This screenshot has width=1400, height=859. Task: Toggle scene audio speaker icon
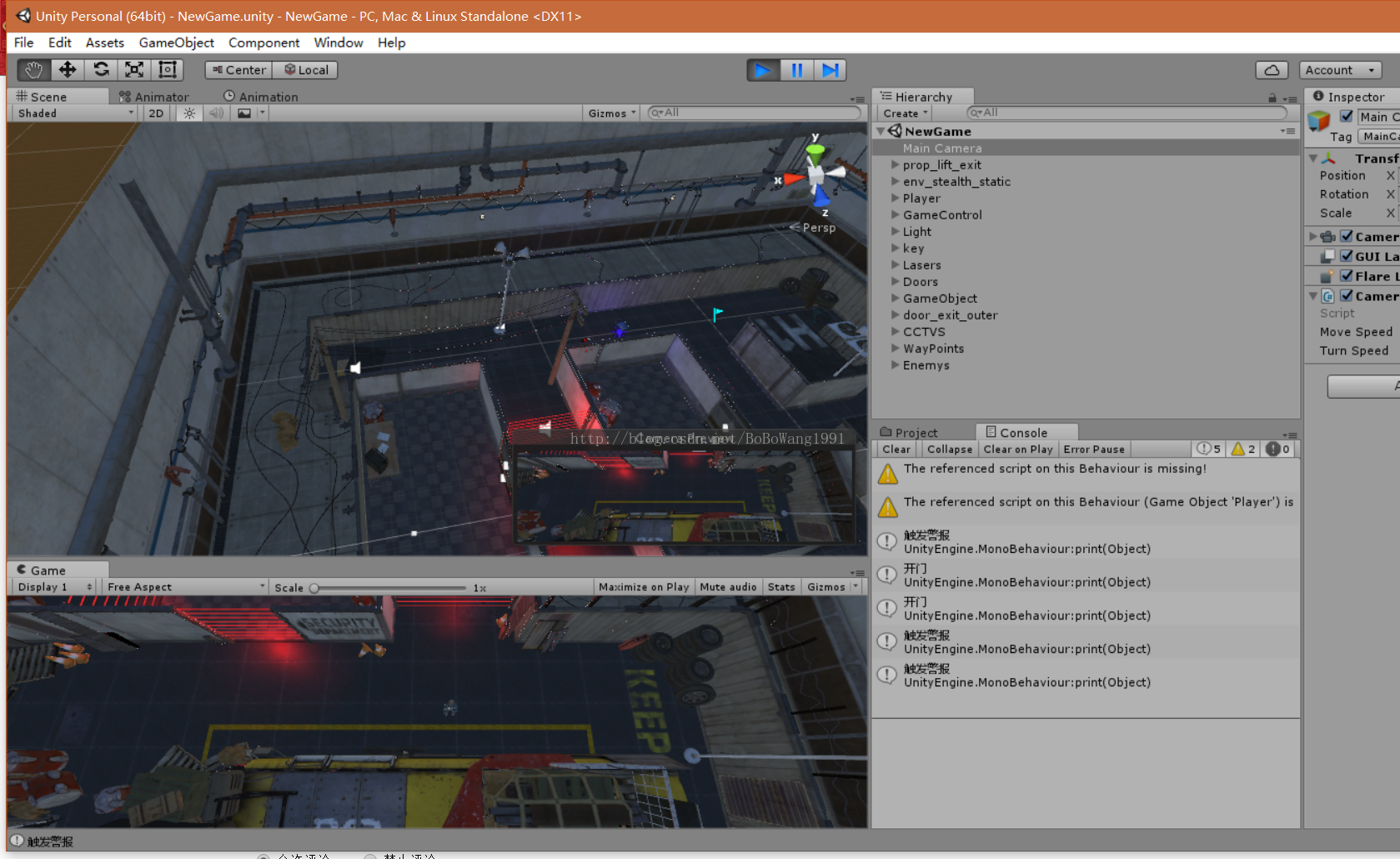pyautogui.click(x=216, y=113)
